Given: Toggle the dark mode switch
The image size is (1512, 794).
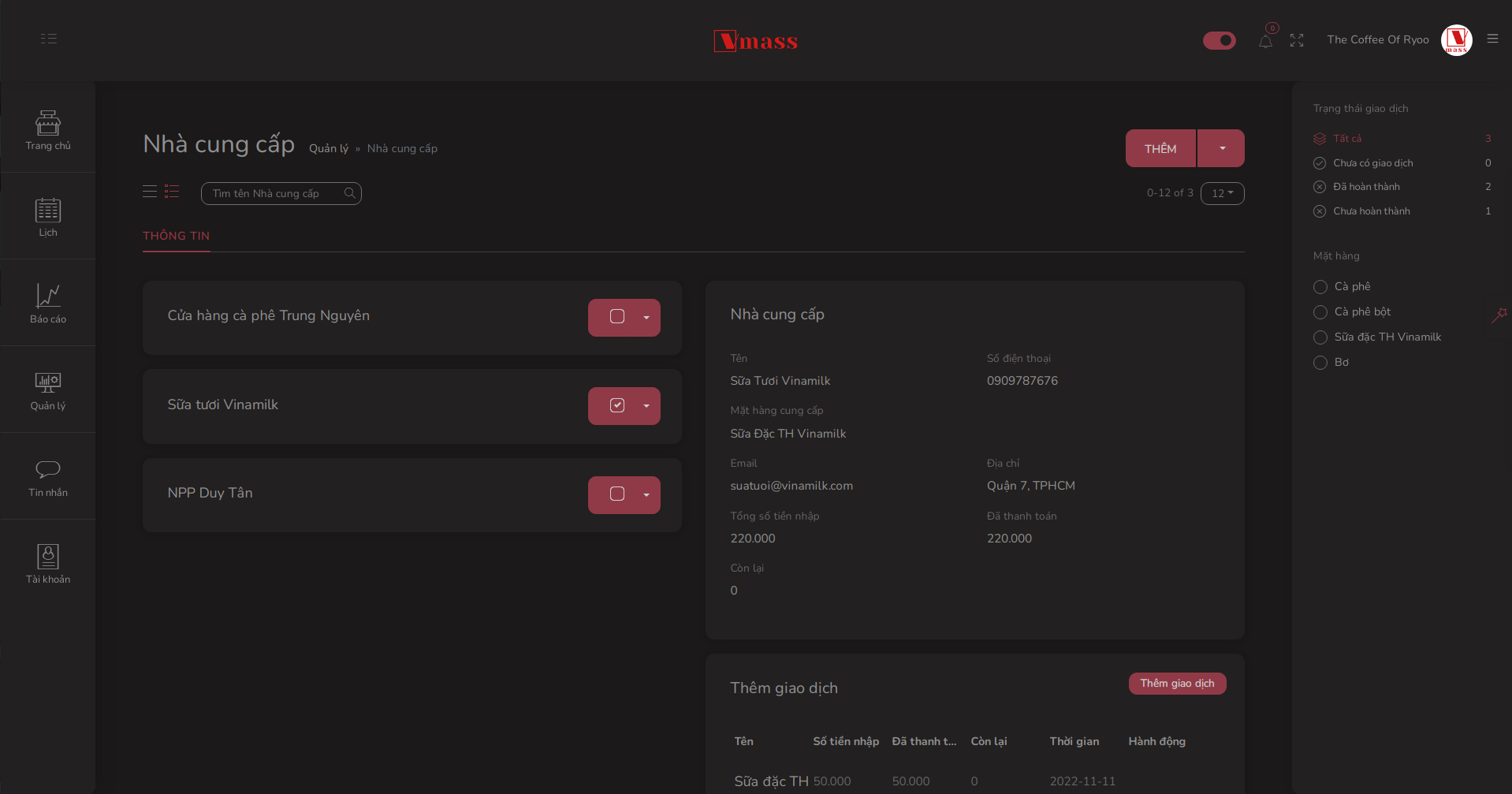Looking at the screenshot, I should (x=1219, y=40).
